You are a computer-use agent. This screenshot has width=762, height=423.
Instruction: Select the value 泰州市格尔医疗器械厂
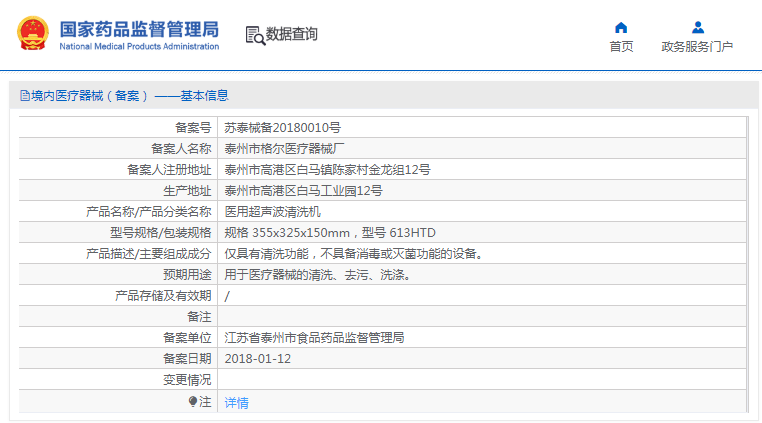coord(284,149)
